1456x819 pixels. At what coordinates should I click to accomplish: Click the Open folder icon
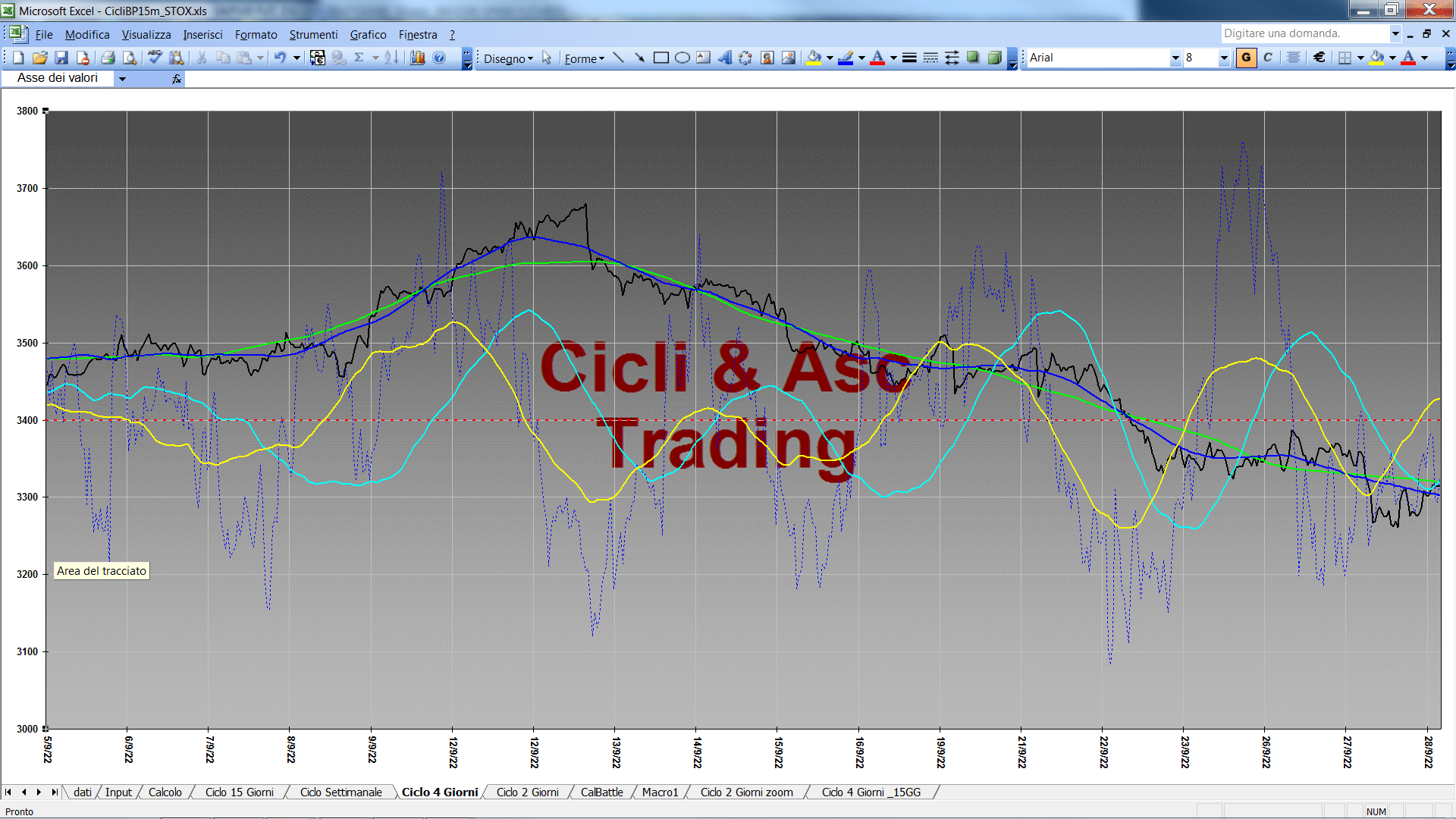tap(40, 58)
